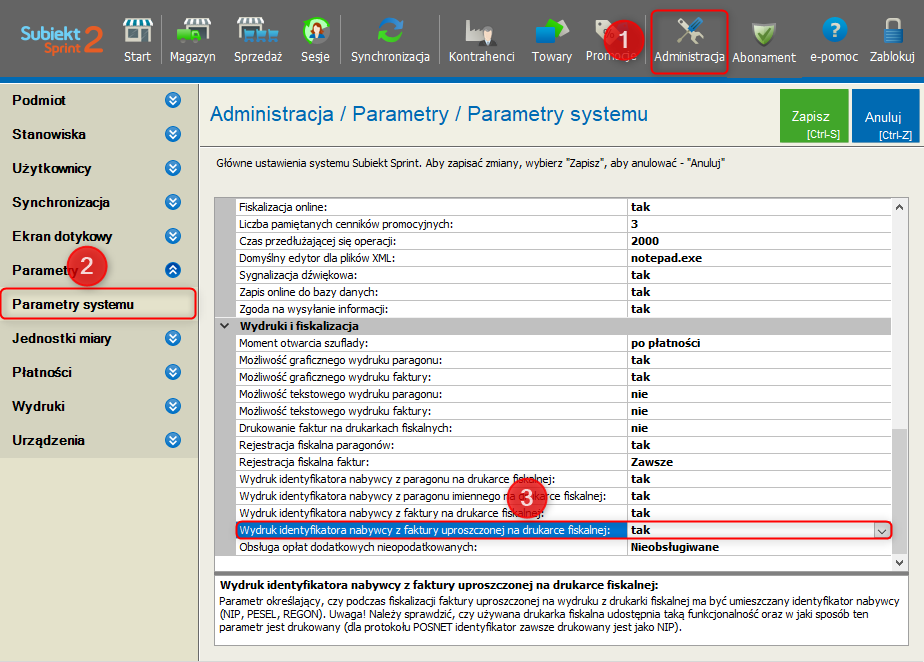924x662 pixels.
Task: Open dropdown for Wydruk identyfikatora faktury uproszczonej
Action: click(881, 531)
